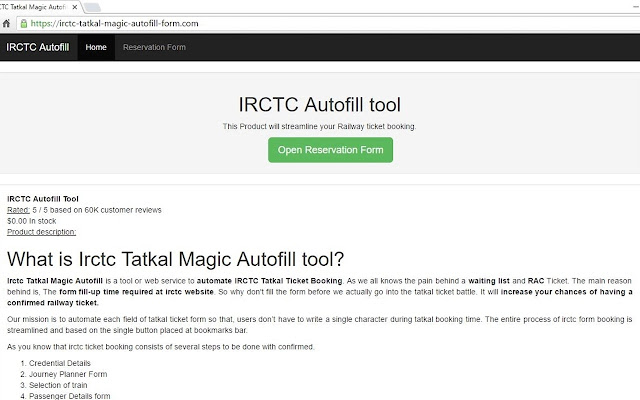
Task: Click the '$0.00 In stock' text
Action: [x=31, y=221]
